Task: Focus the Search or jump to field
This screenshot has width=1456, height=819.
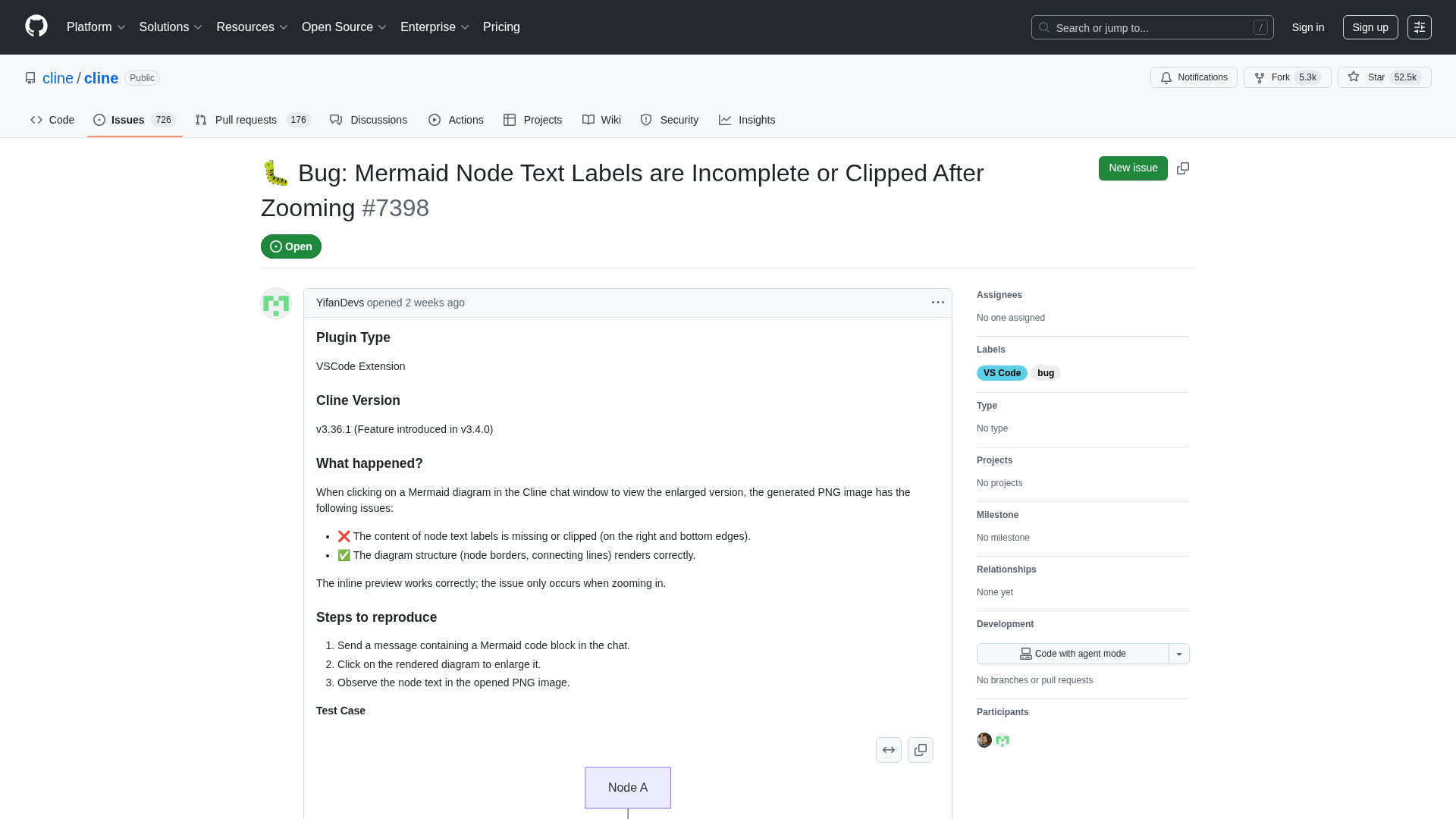Action: click(1152, 27)
